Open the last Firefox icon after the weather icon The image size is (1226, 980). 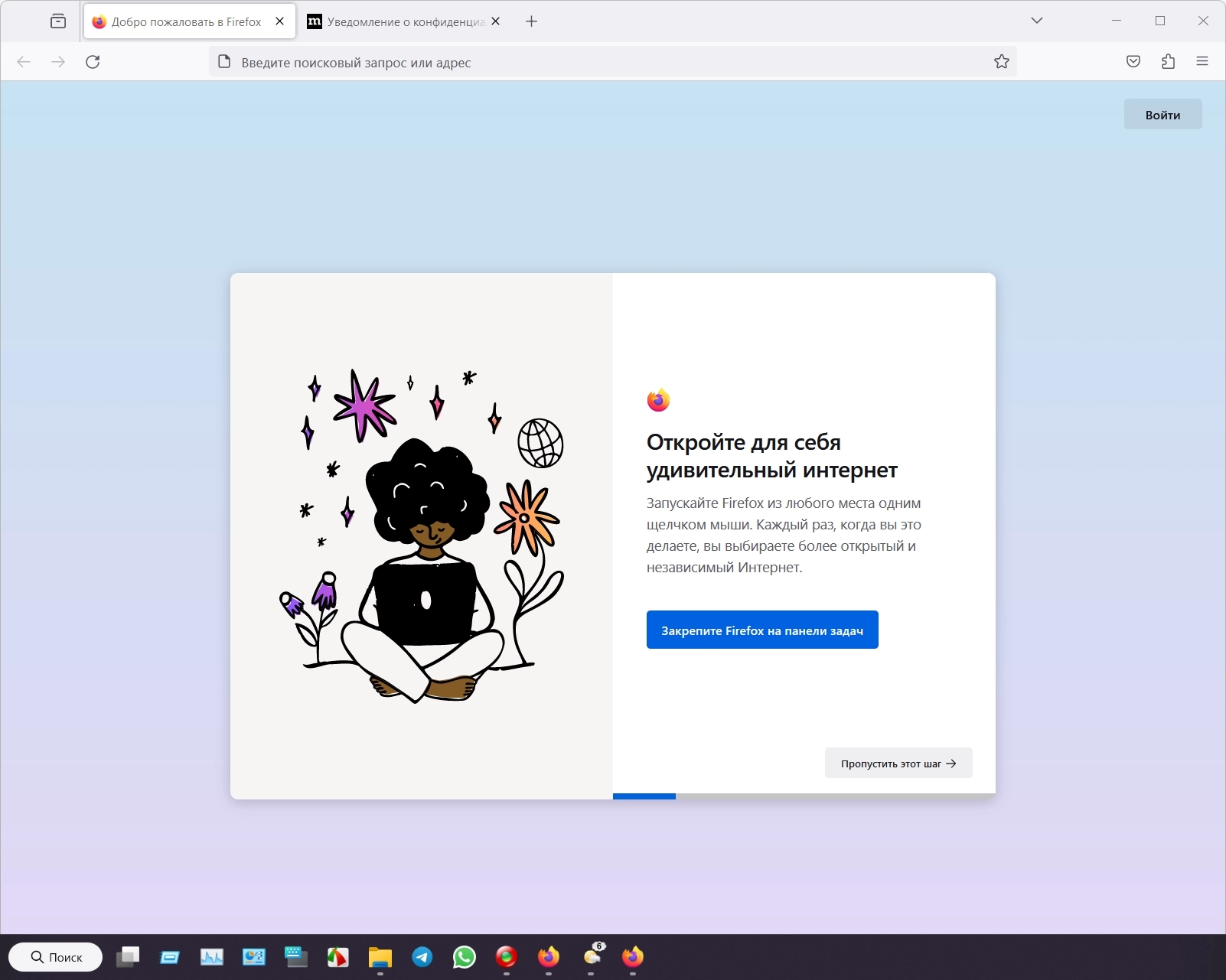tap(633, 957)
